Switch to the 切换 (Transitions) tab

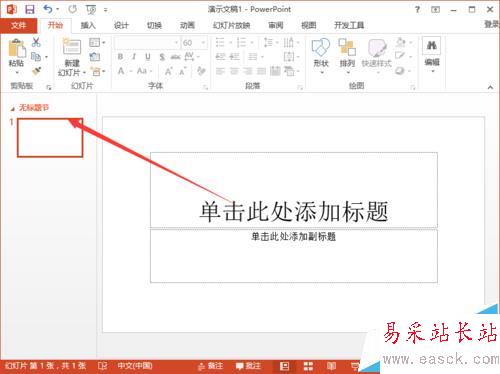tap(154, 25)
